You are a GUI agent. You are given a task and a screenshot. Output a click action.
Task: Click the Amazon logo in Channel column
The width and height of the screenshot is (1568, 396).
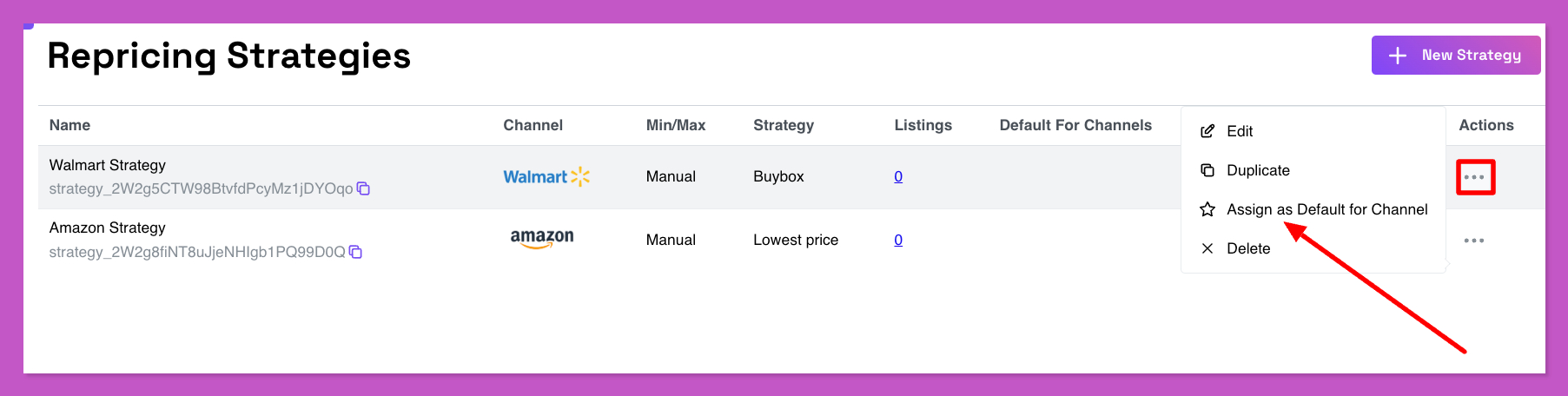(x=542, y=239)
